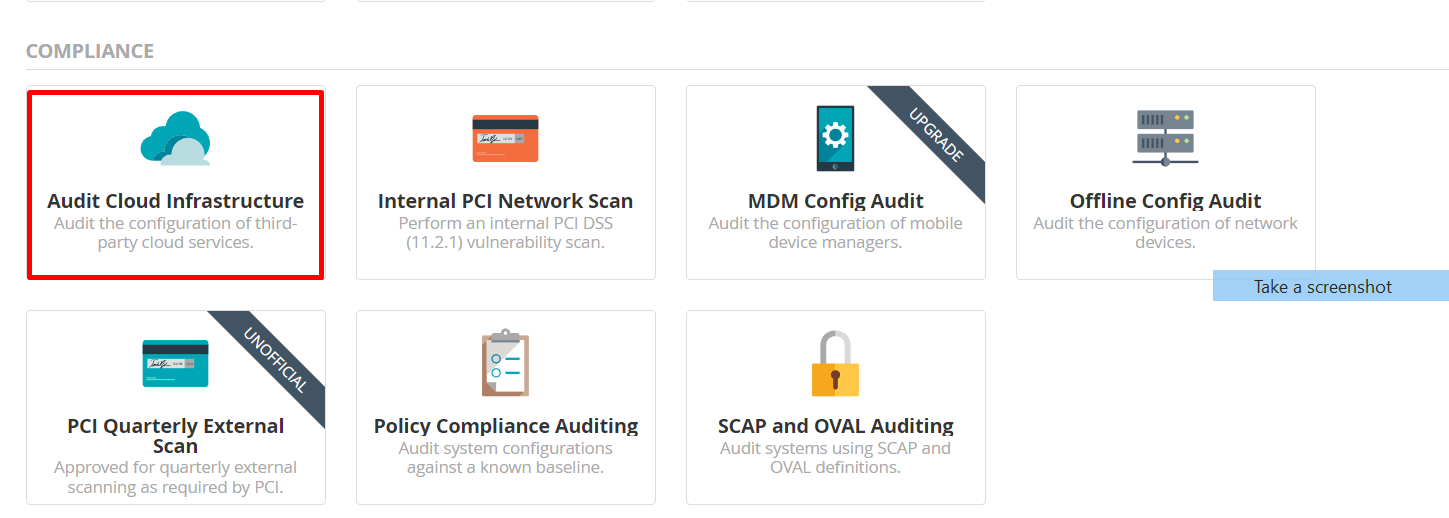Click the Policy Compliance Auditing description text
The height and width of the screenshot is (518, 1449).
click(x=505, y=458)
